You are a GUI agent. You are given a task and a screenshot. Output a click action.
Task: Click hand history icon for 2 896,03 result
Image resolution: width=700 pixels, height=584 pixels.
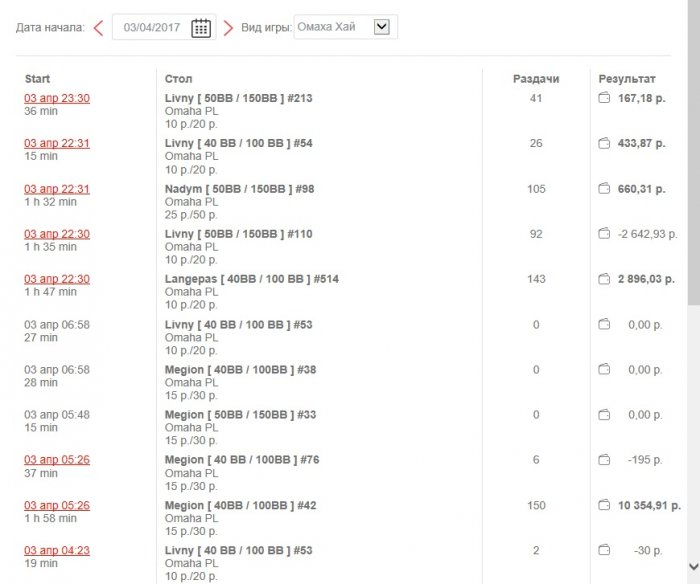coord(604,279)
